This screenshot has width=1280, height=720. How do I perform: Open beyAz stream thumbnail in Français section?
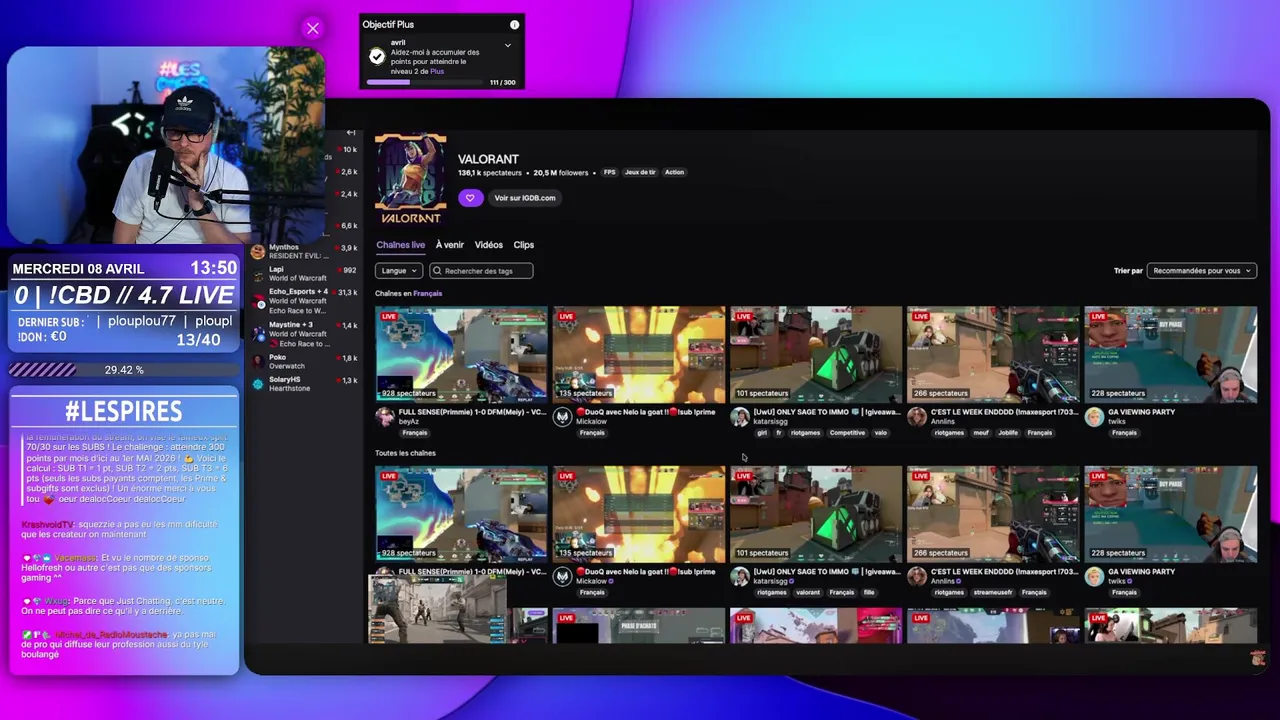tap(461, 354)
